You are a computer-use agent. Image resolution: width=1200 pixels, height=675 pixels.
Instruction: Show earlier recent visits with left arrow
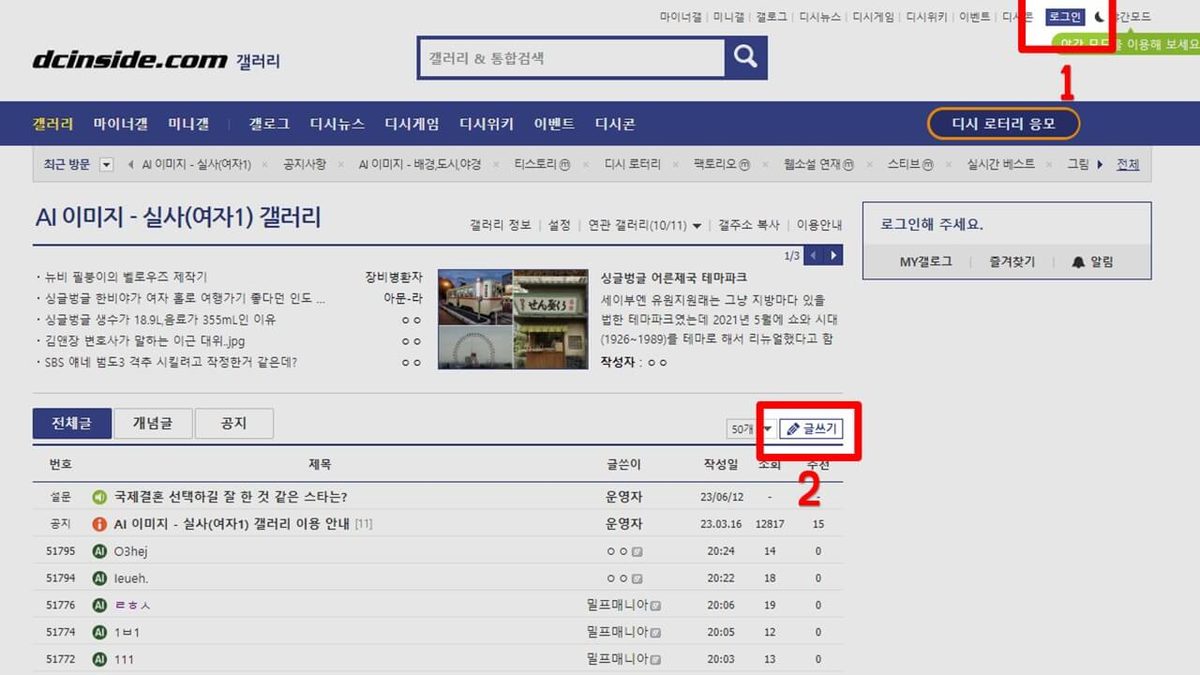click(132, 164)
